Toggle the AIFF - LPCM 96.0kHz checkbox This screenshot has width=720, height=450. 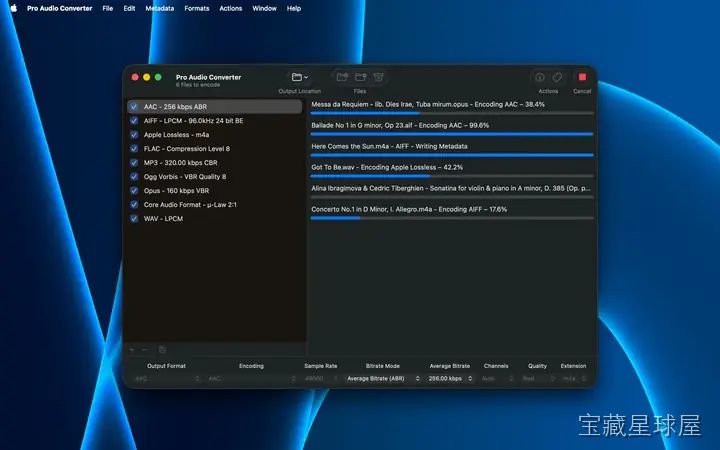click(134, 121)
